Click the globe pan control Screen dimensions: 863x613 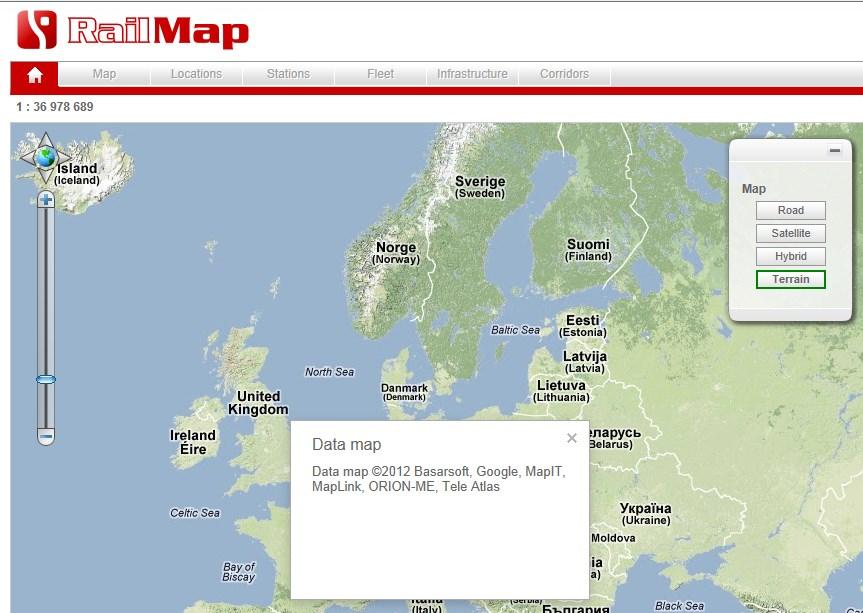coord(46,157)
